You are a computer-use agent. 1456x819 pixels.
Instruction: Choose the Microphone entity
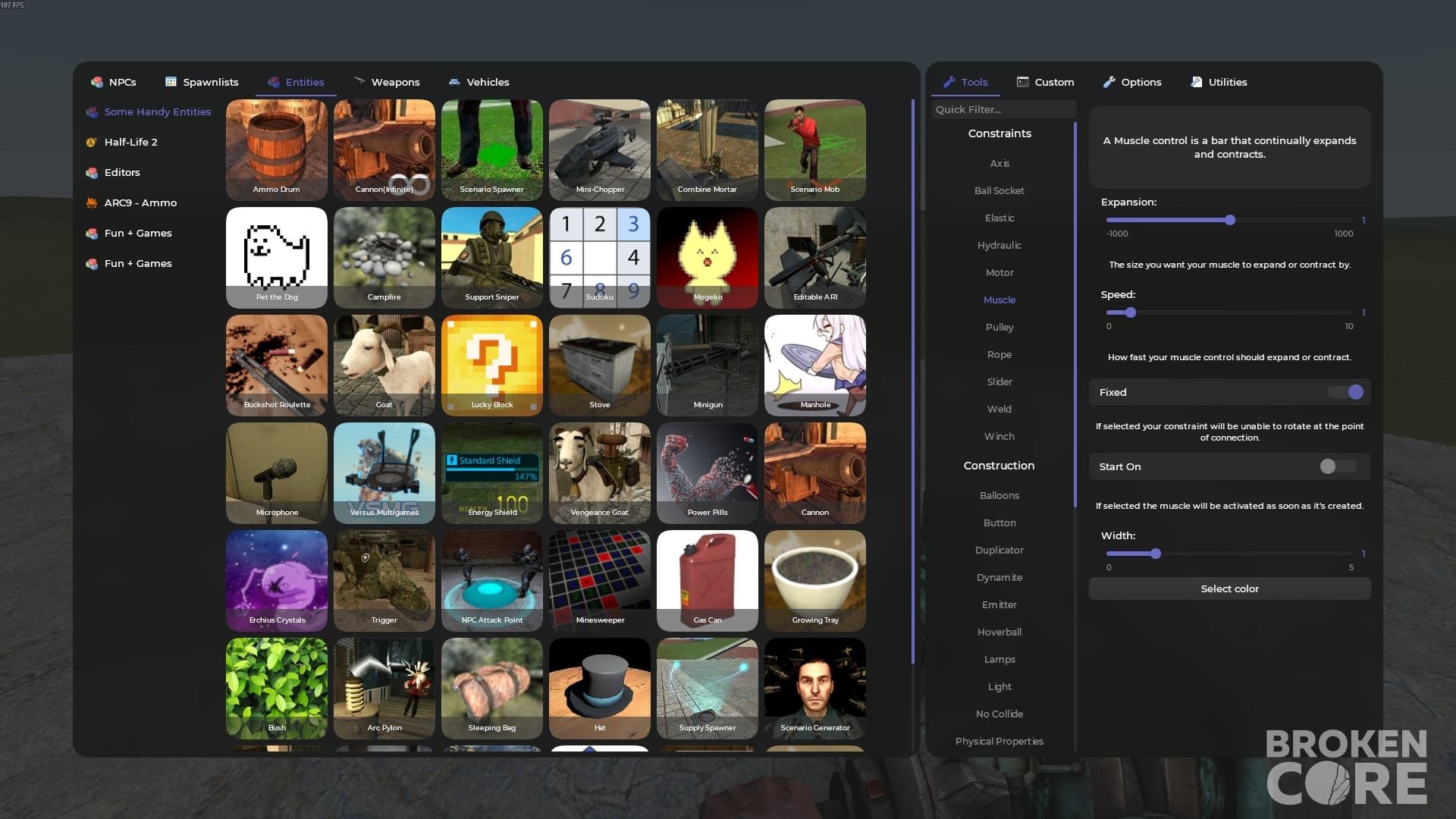pyautogui.click(x=277, y=473)
